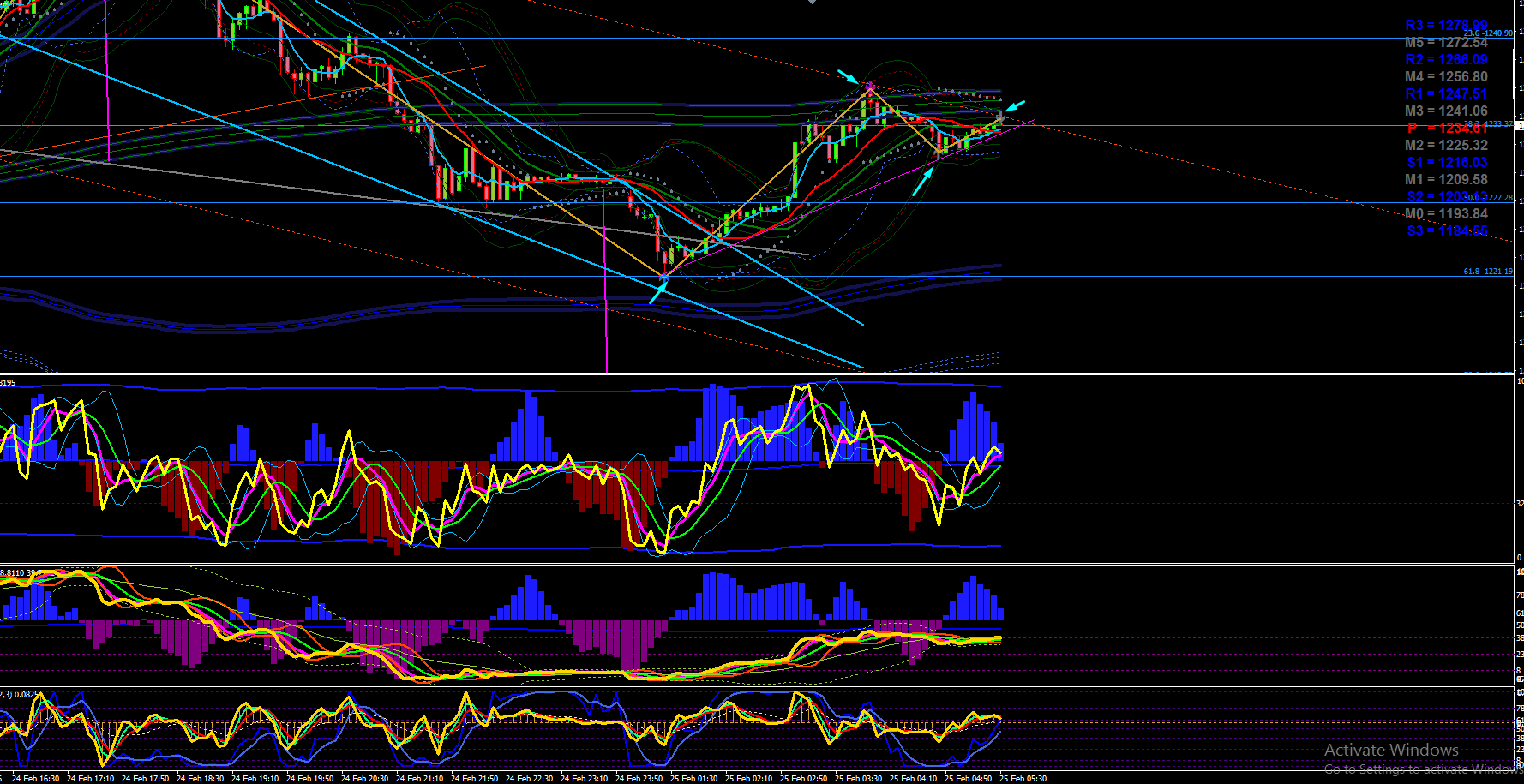Select the M0 = 1193.84 mid-pivot label
This screenshot has width=1524, height=784.
(x=1446, y=214)
